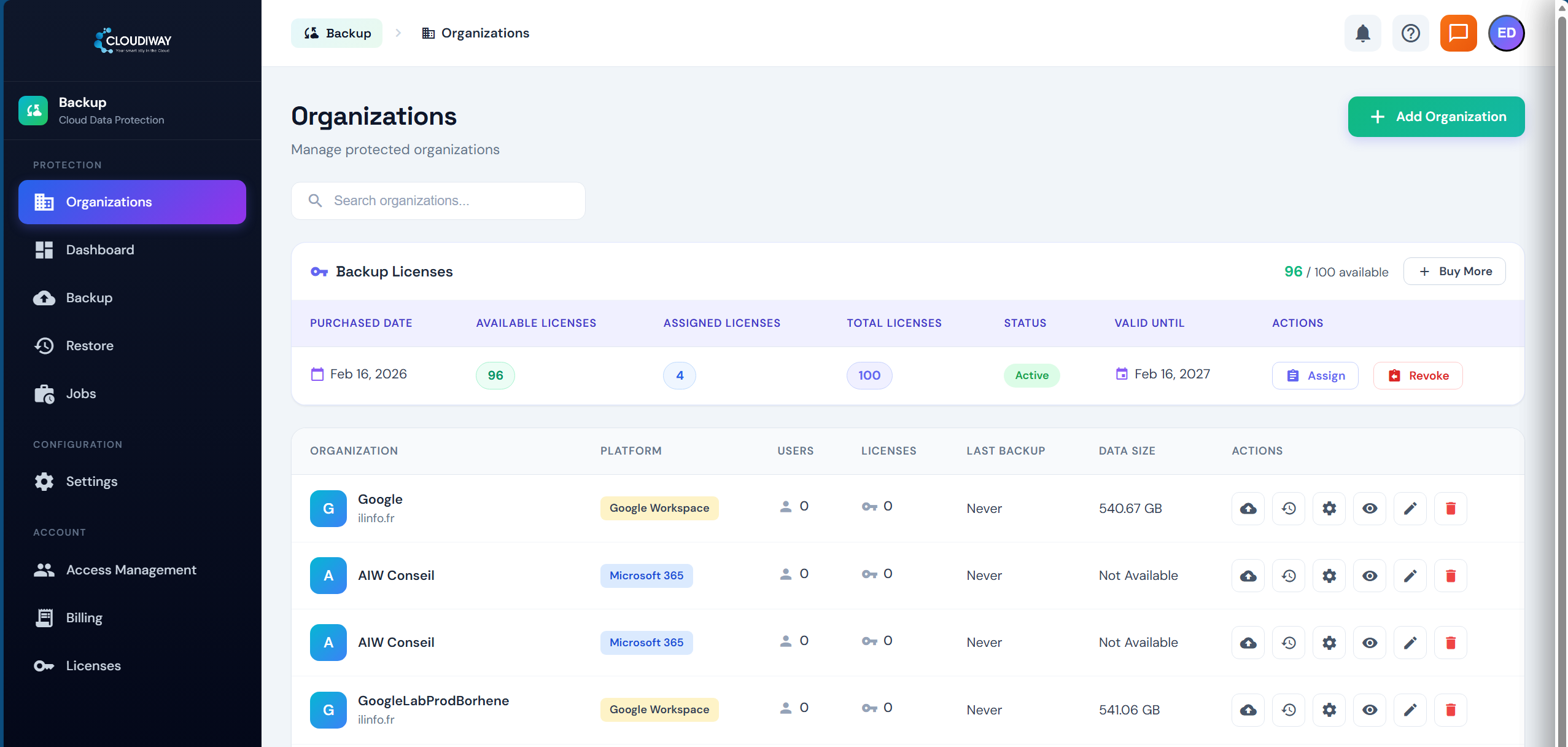The width and height of the screenshot is (1568, 747).
Task: Click the Add Organization button
Action: pyautogui.click(x=1436, y=117)
